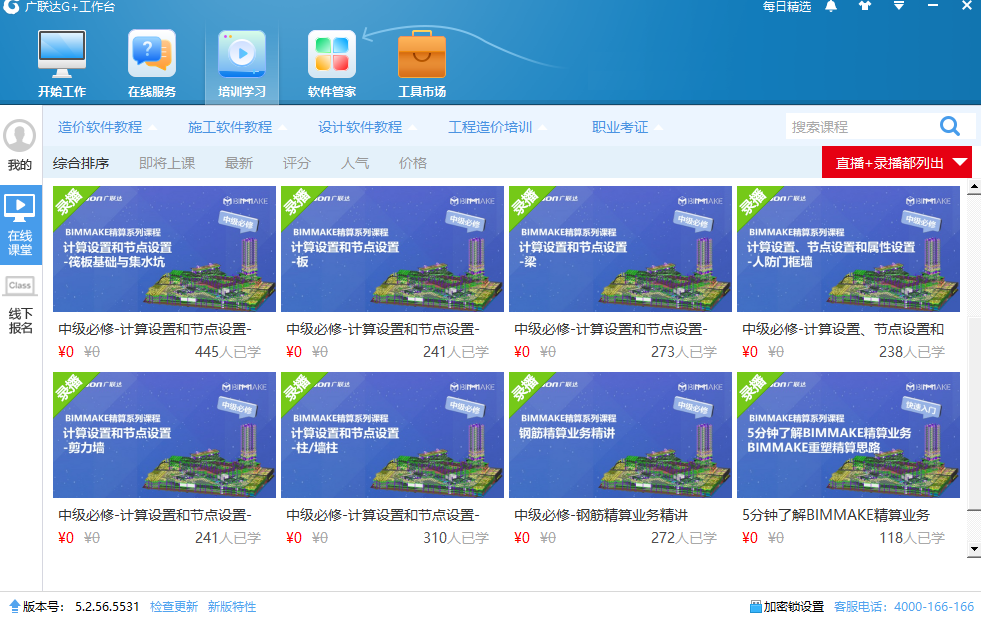Click the 5分钟了解BIMMAKE精算业务 title below thumbnail
The image size is (981, 619).
click(836, 515)
